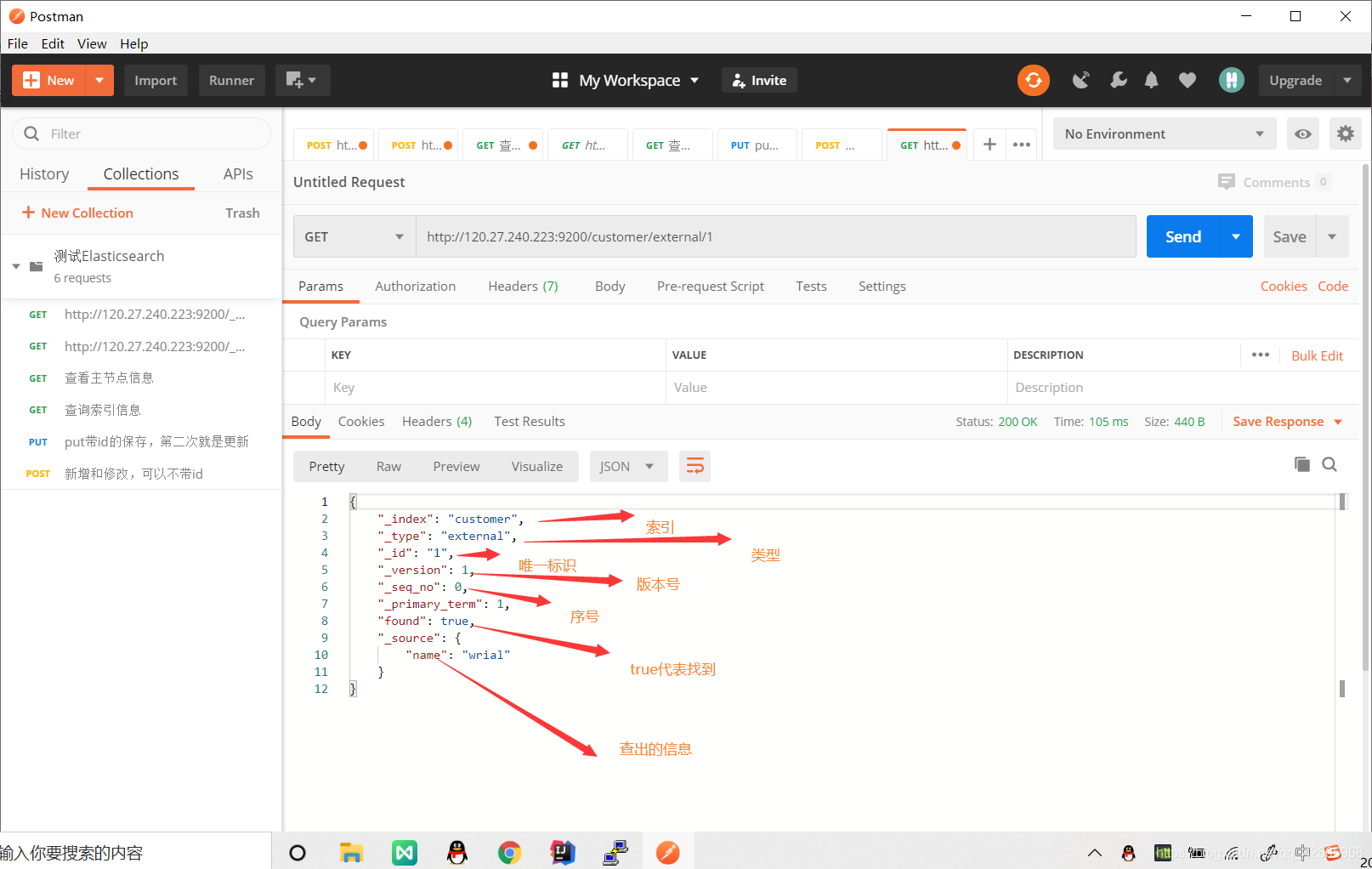This screenshot has height=869, width=1372.
Task: Open Windows Cortana search circle
Action: pos(298,853)
